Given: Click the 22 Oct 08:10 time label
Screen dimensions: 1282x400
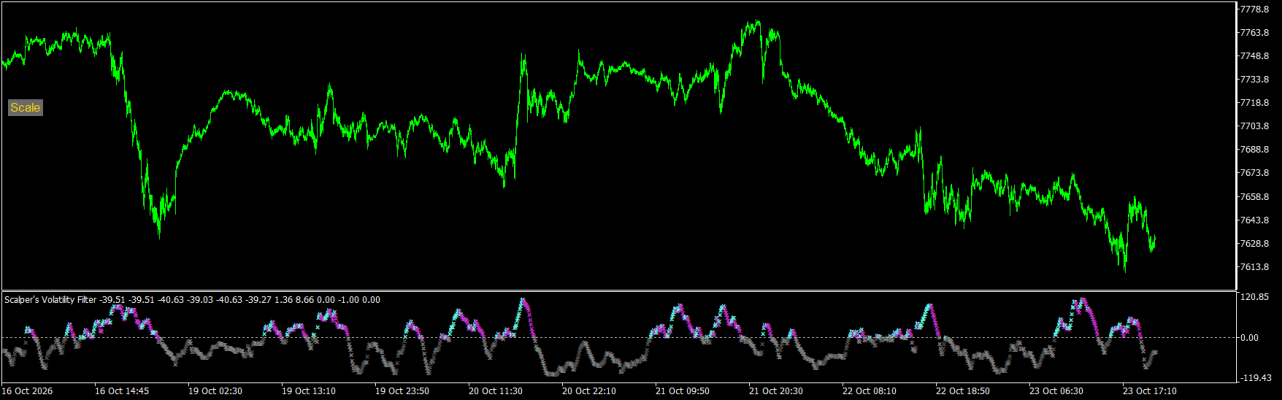Looking at the screenshot, I should (871, 392).
